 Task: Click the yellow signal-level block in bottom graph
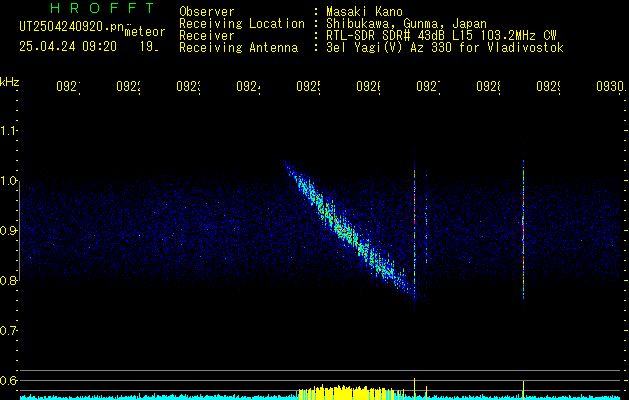(x=351, y=393)
